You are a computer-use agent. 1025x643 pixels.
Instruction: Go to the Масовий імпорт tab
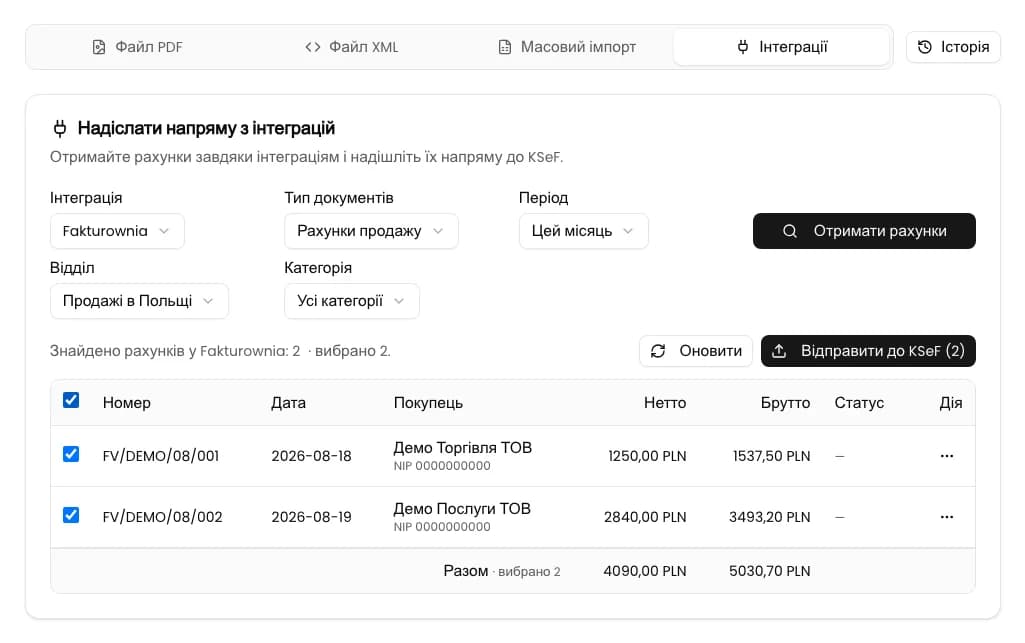[x=567, y=47]
